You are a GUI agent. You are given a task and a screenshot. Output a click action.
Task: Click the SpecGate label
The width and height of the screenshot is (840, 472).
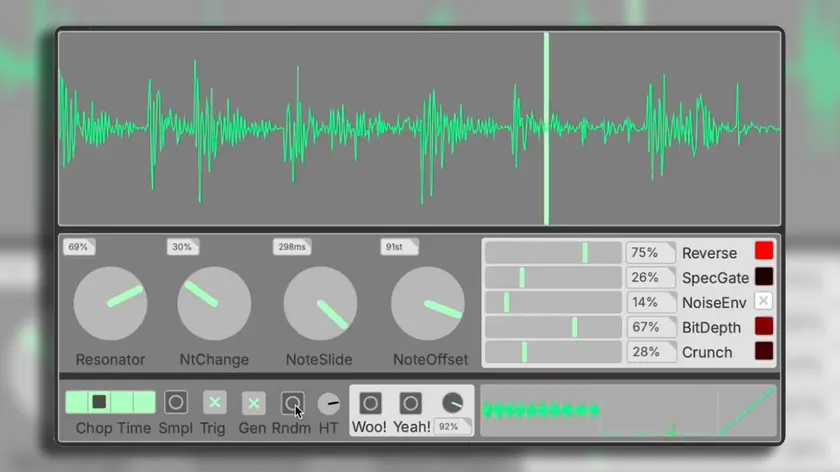click(715, 278)
